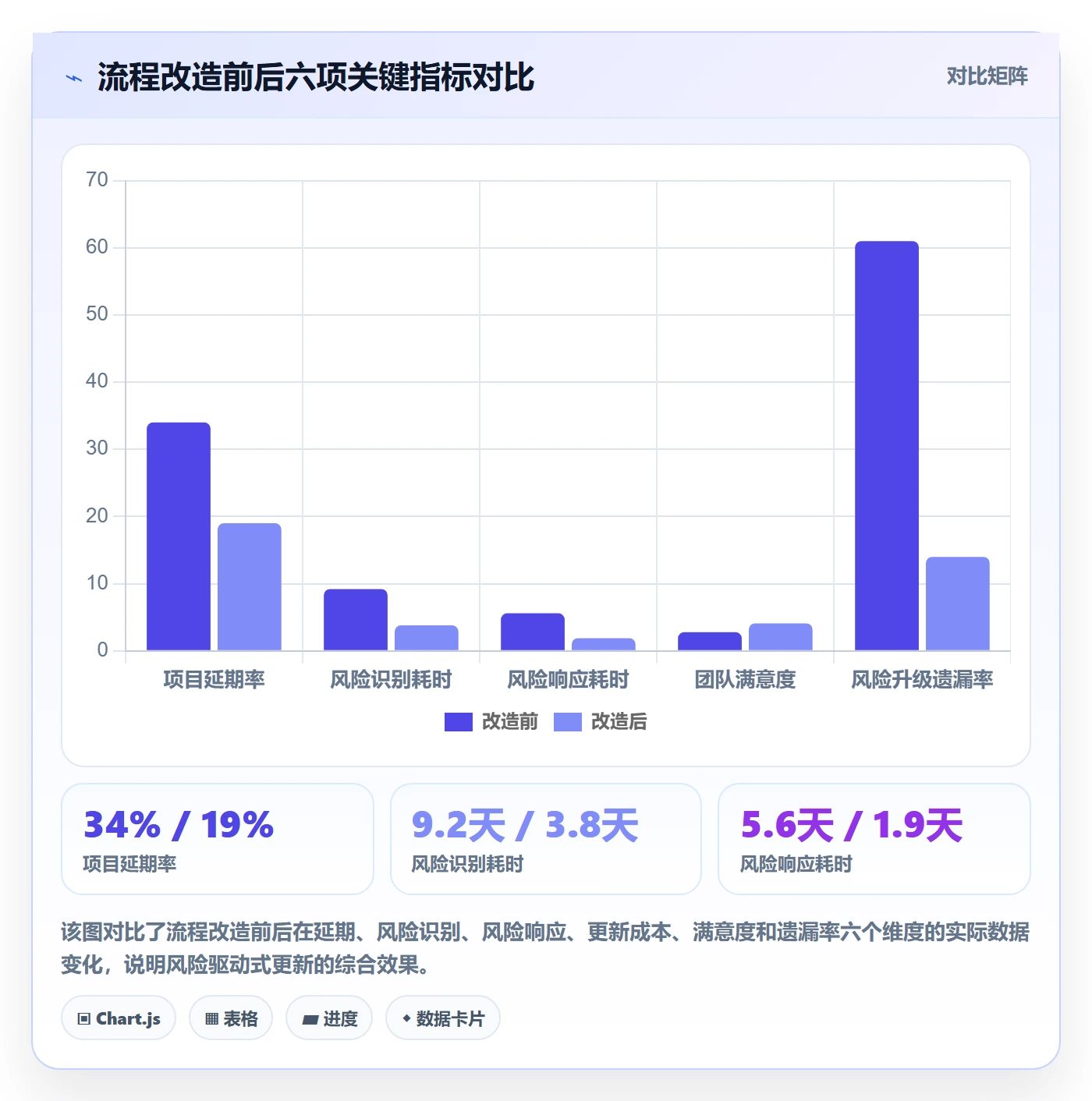
Task: Click the chart title 流程改造前后六项关键指标对比
Action: (x=316, y=78)
